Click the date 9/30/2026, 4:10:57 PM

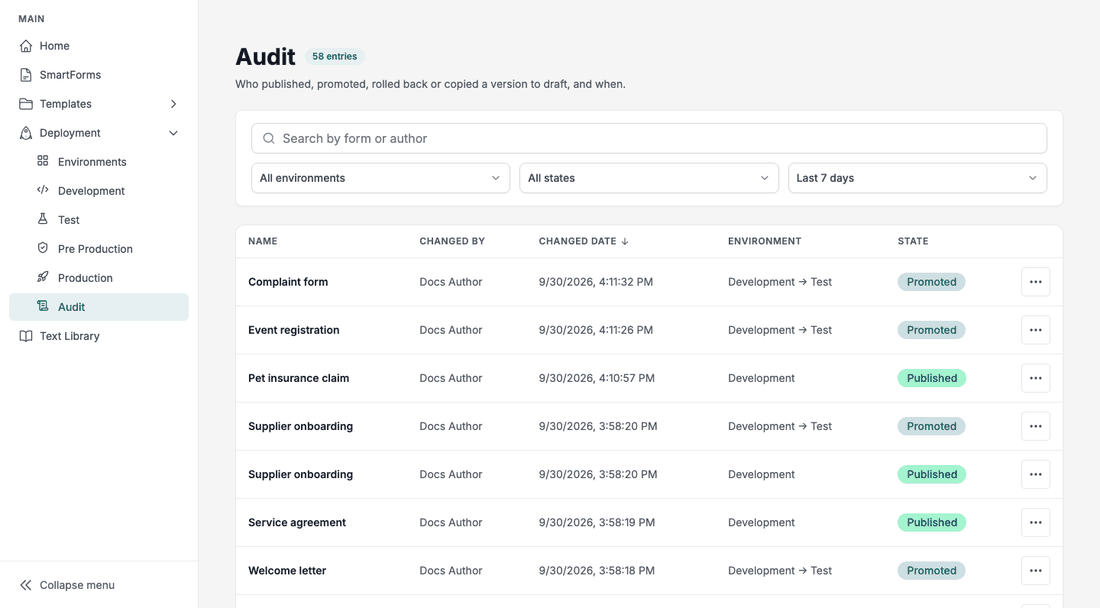596,378
